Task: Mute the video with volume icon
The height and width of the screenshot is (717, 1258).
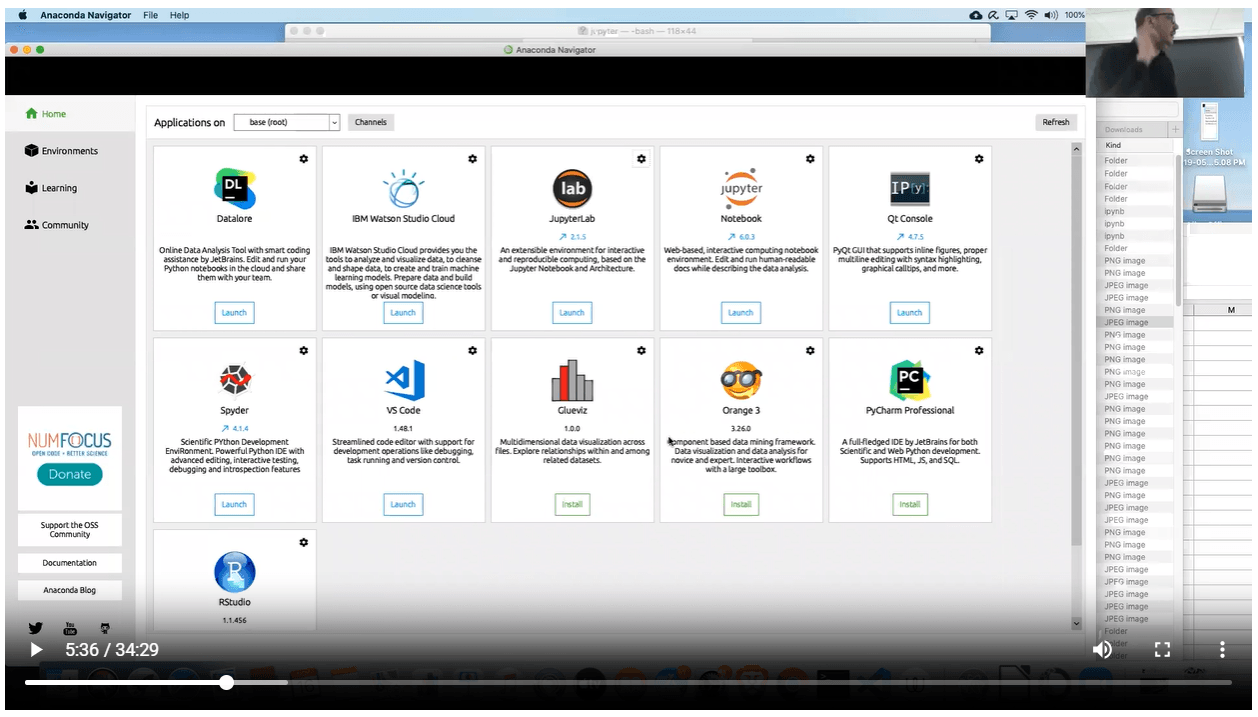Action: point(1102,650)
